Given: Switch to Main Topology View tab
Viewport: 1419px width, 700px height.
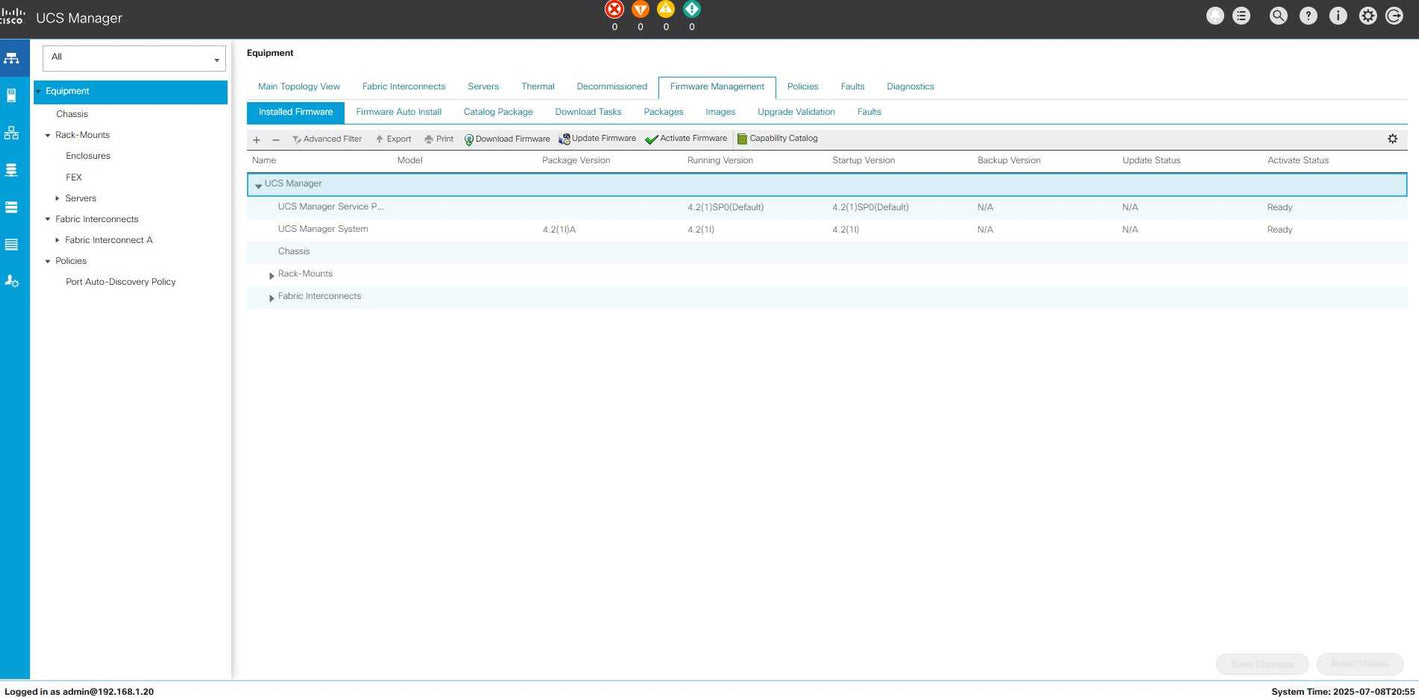Looking at the screenshot, I should click(x=299, y=87).
